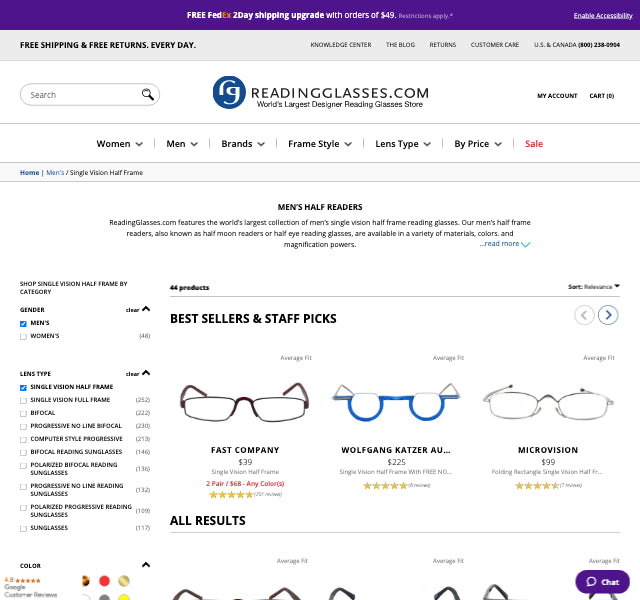Viewport: 640px width, 600px height.
Task: Open the Fast Company glasses image
Action: pyautogui.click(x=244, y=402)
